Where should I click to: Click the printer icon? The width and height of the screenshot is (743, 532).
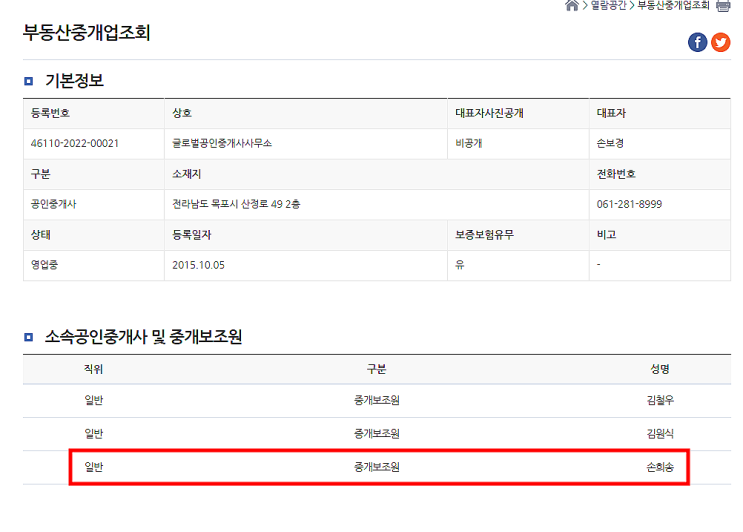[723, 6]
